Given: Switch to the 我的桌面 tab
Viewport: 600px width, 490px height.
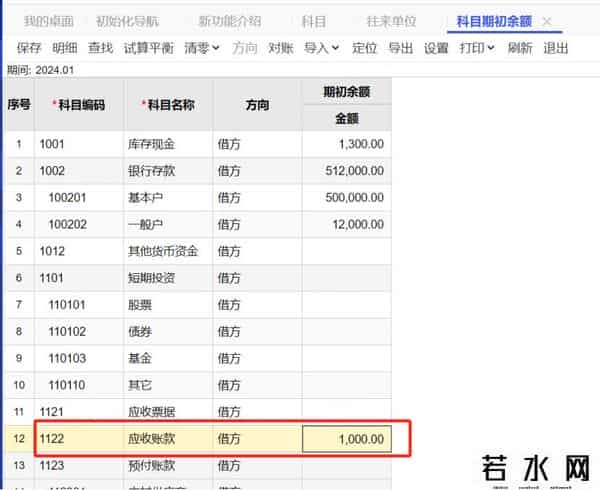Looking at the screenshot, I should coord(49,21).
